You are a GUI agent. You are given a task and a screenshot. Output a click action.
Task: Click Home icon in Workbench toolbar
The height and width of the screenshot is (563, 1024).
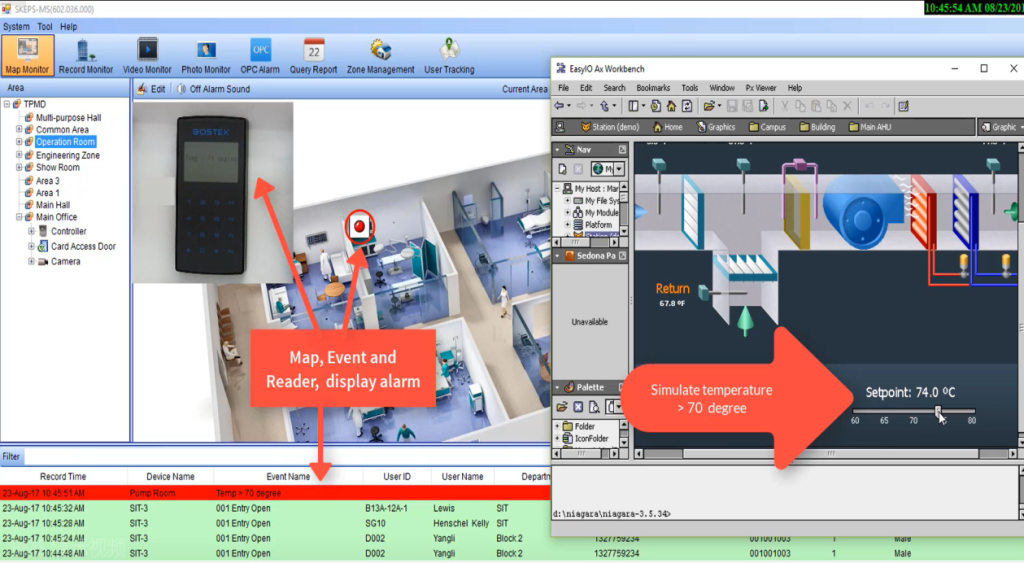click(x=672, y=105)
